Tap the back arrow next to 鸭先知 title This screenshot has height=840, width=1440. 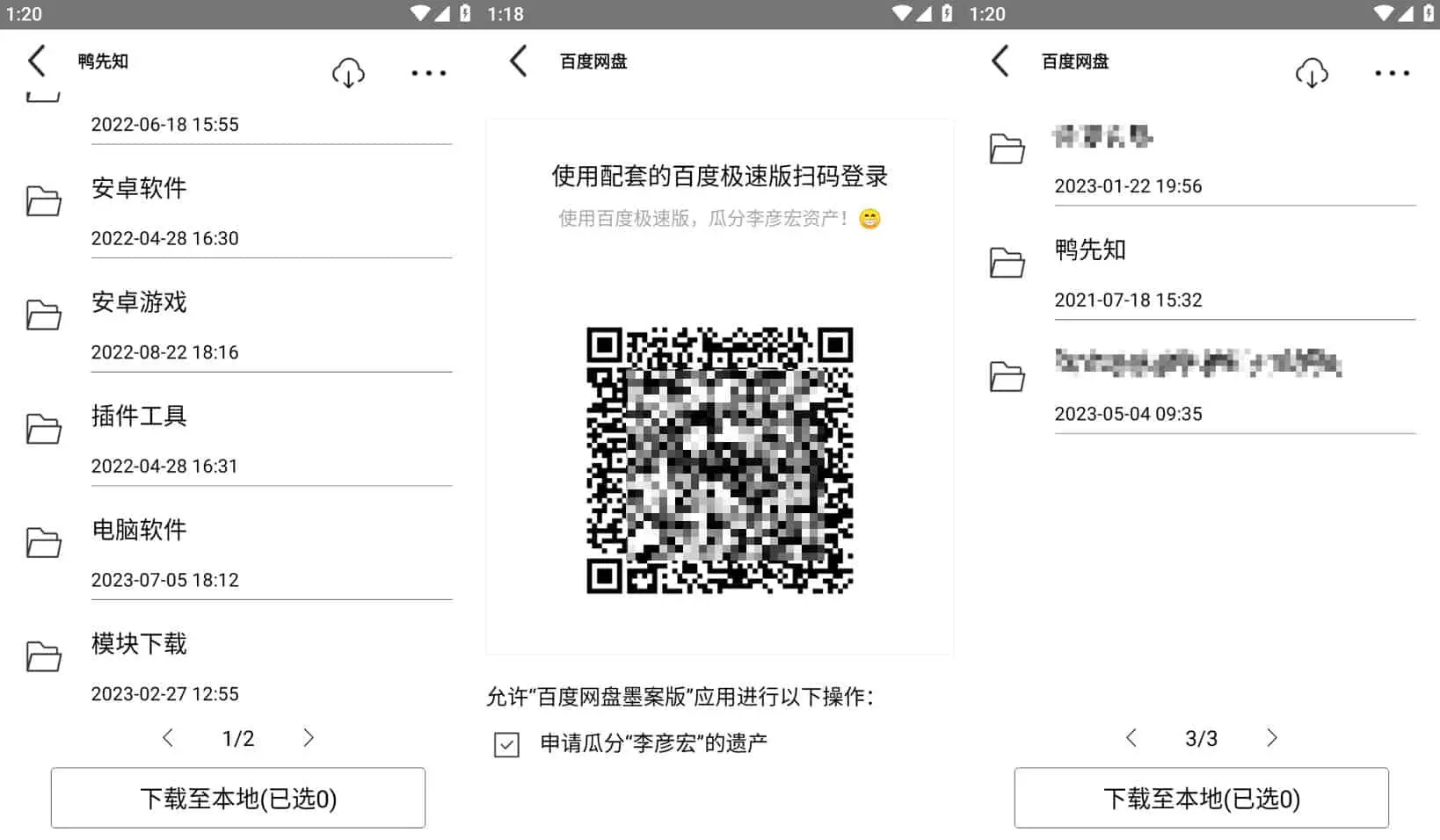point(36,61)
